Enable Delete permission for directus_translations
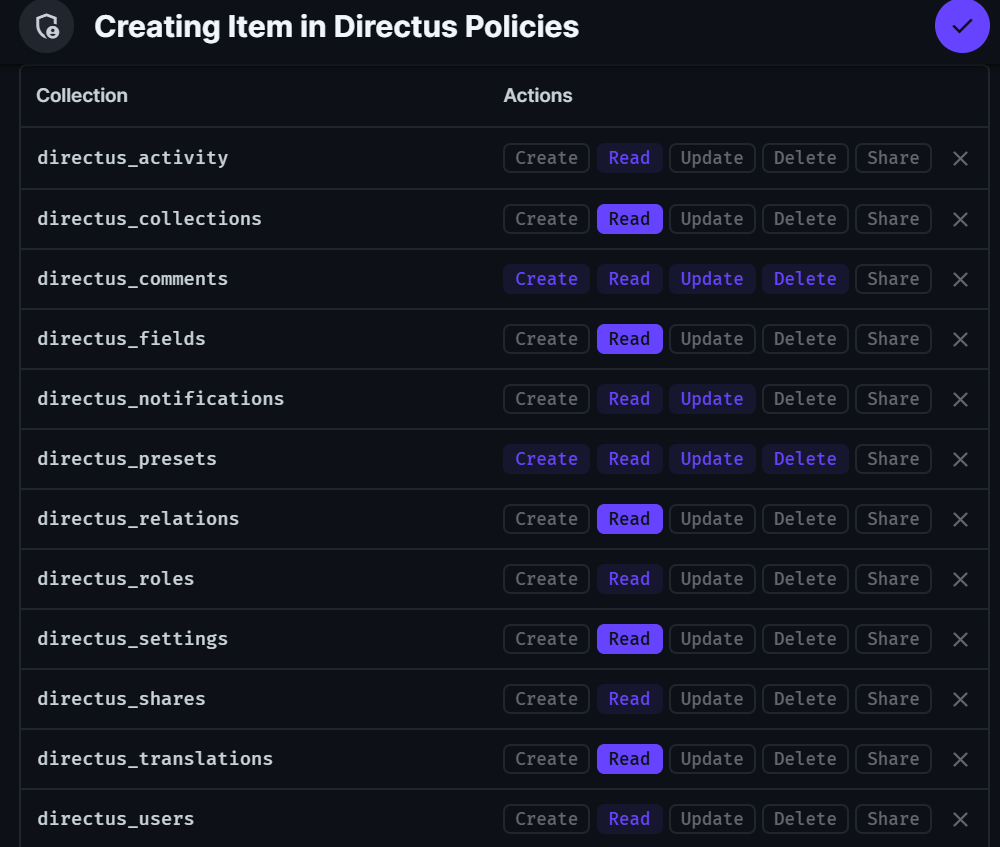The width and height of the screenshot is (1000, 847). [x=805, y=759]
